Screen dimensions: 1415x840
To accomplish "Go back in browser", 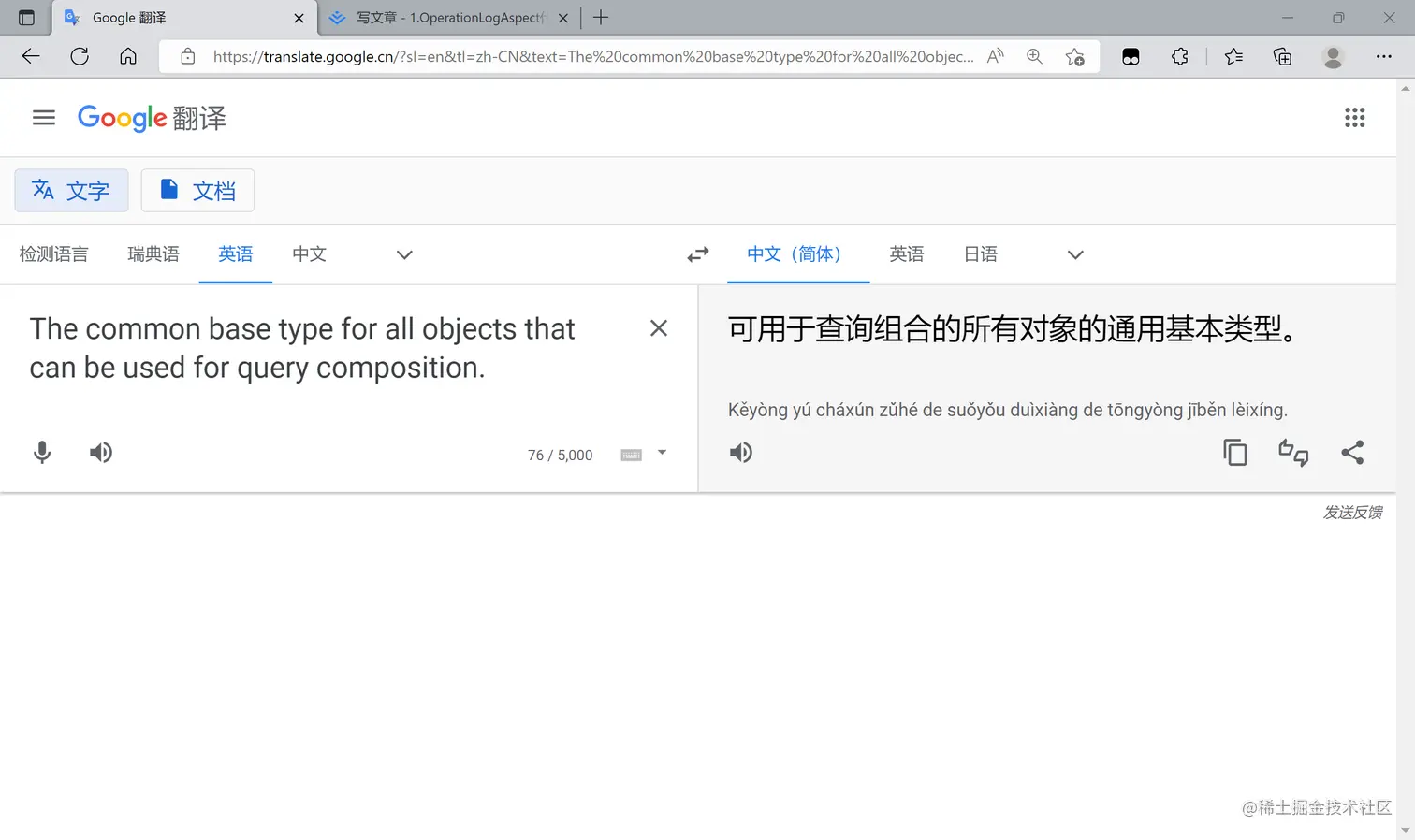I will pos(31,56).
